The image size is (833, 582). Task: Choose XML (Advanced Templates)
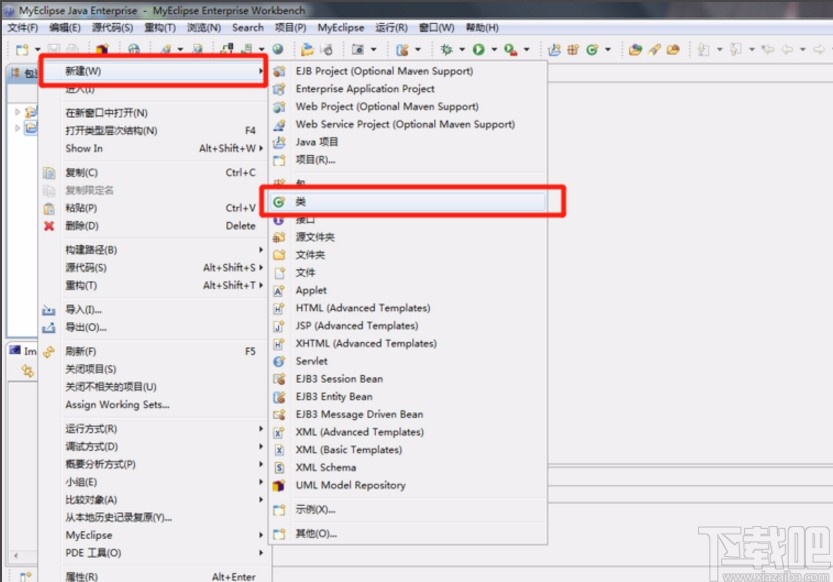click(407, 432)
